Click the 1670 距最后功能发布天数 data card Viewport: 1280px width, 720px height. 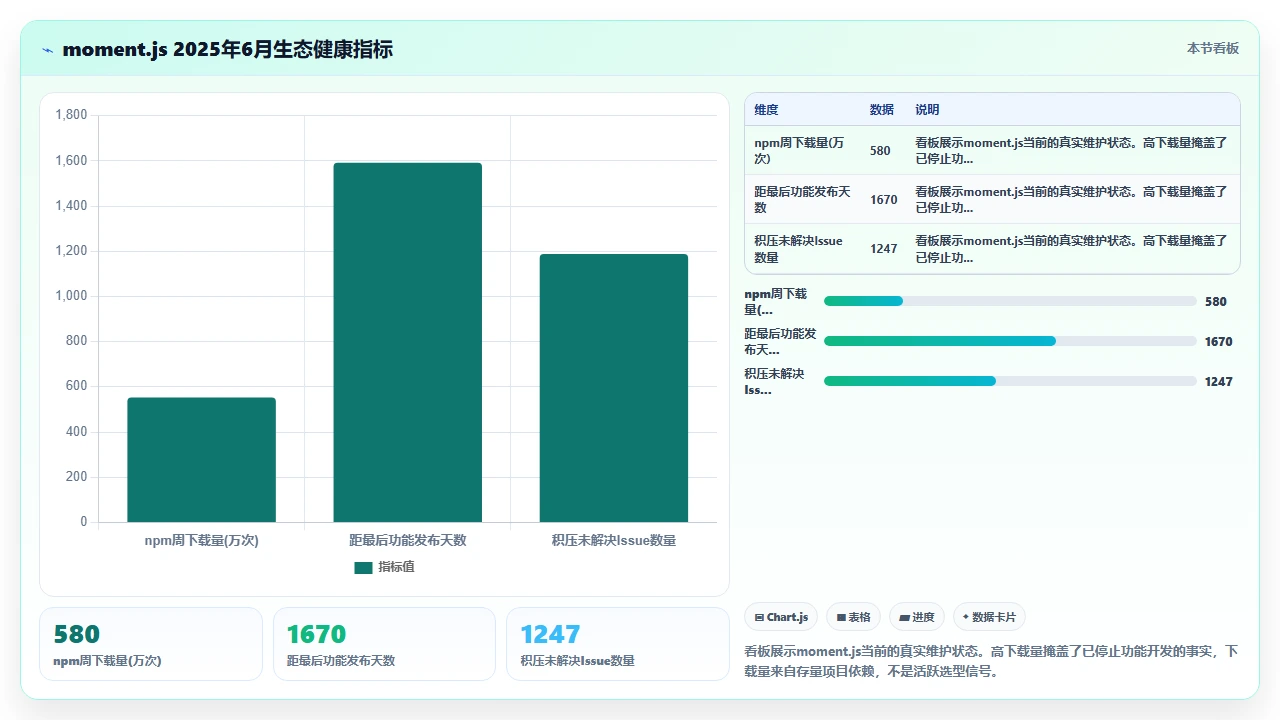point(384,644)
